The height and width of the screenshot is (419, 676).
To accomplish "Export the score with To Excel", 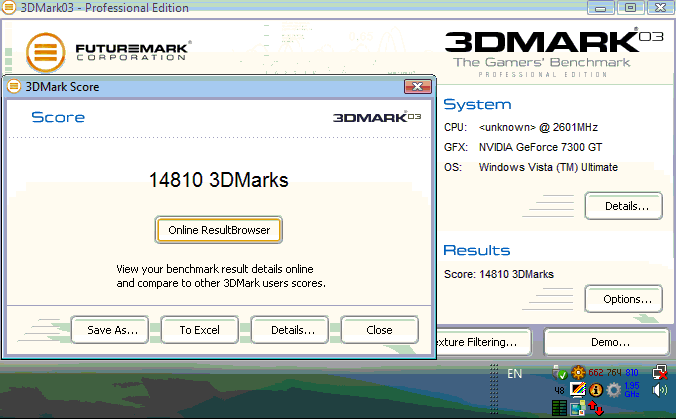I will [199, 329].
